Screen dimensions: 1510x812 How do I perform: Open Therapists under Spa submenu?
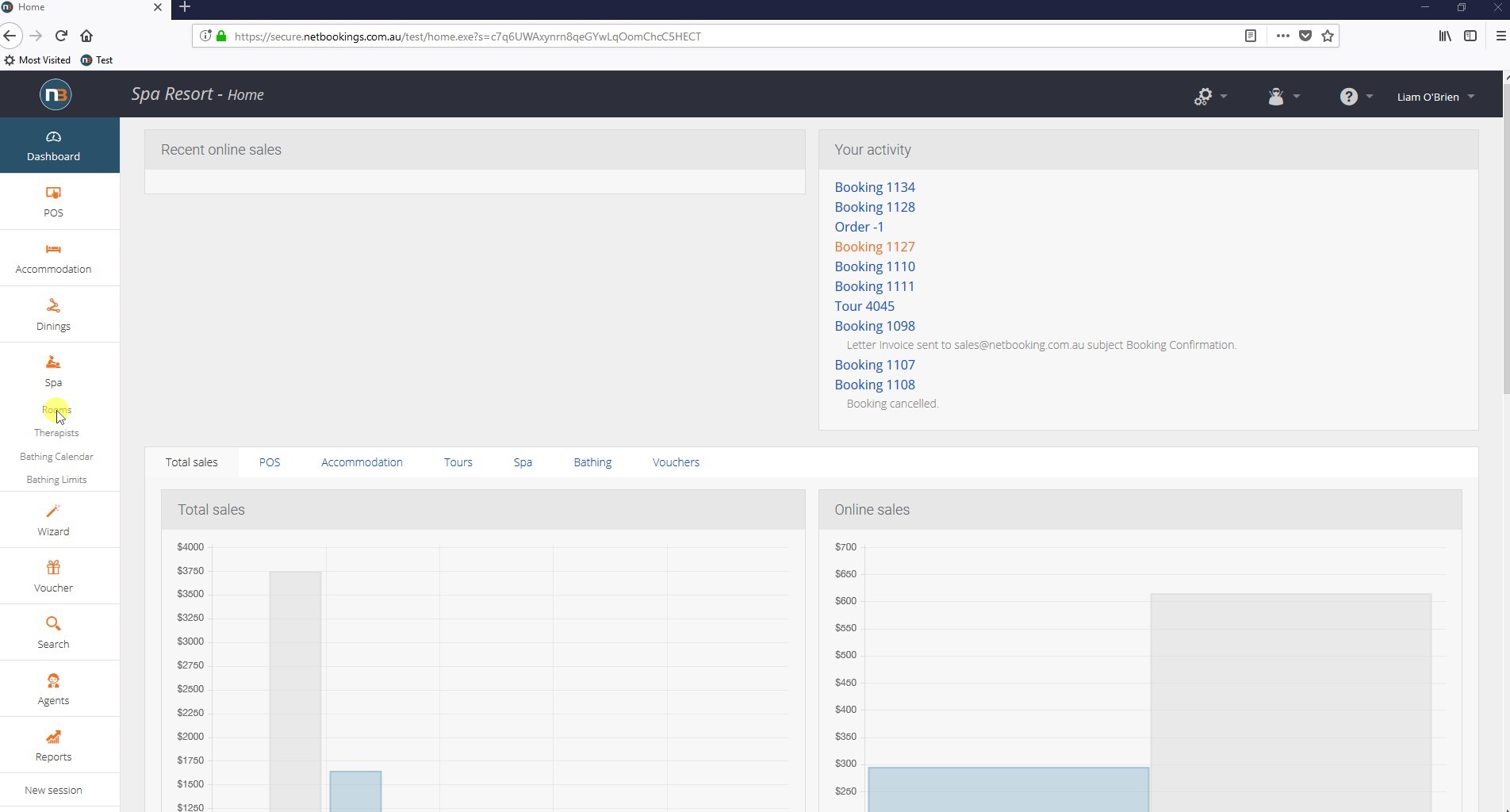[56, 433]
